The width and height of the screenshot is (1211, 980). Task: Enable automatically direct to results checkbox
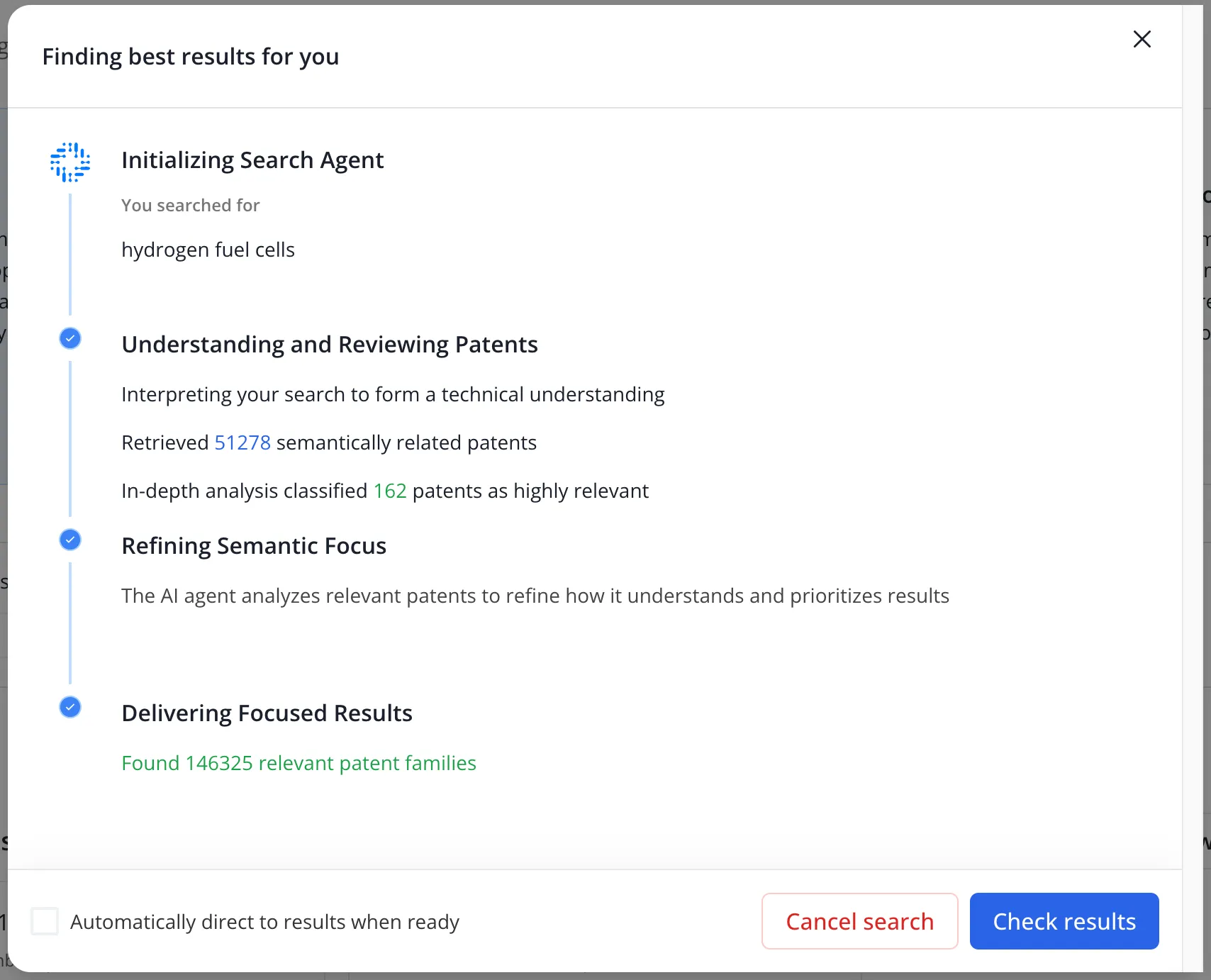tap(45, 921)
